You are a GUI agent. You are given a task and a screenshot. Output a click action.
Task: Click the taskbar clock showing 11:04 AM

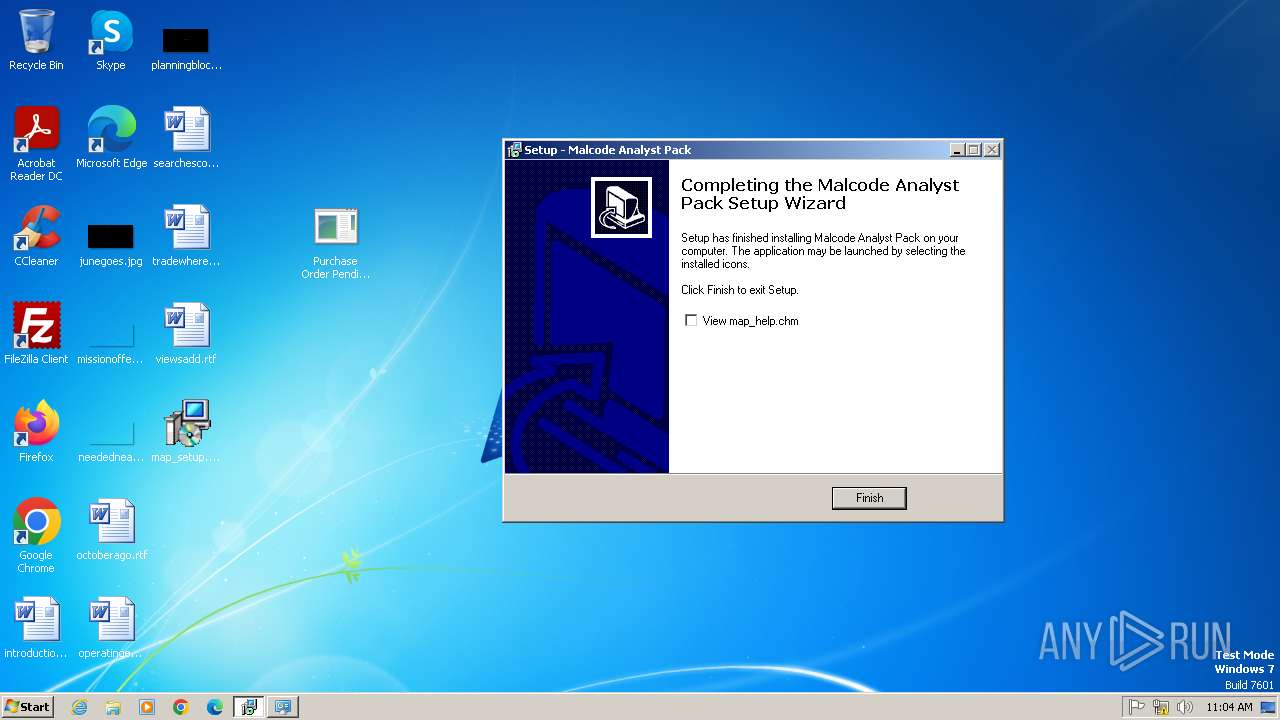click(x=1229, y=707)
